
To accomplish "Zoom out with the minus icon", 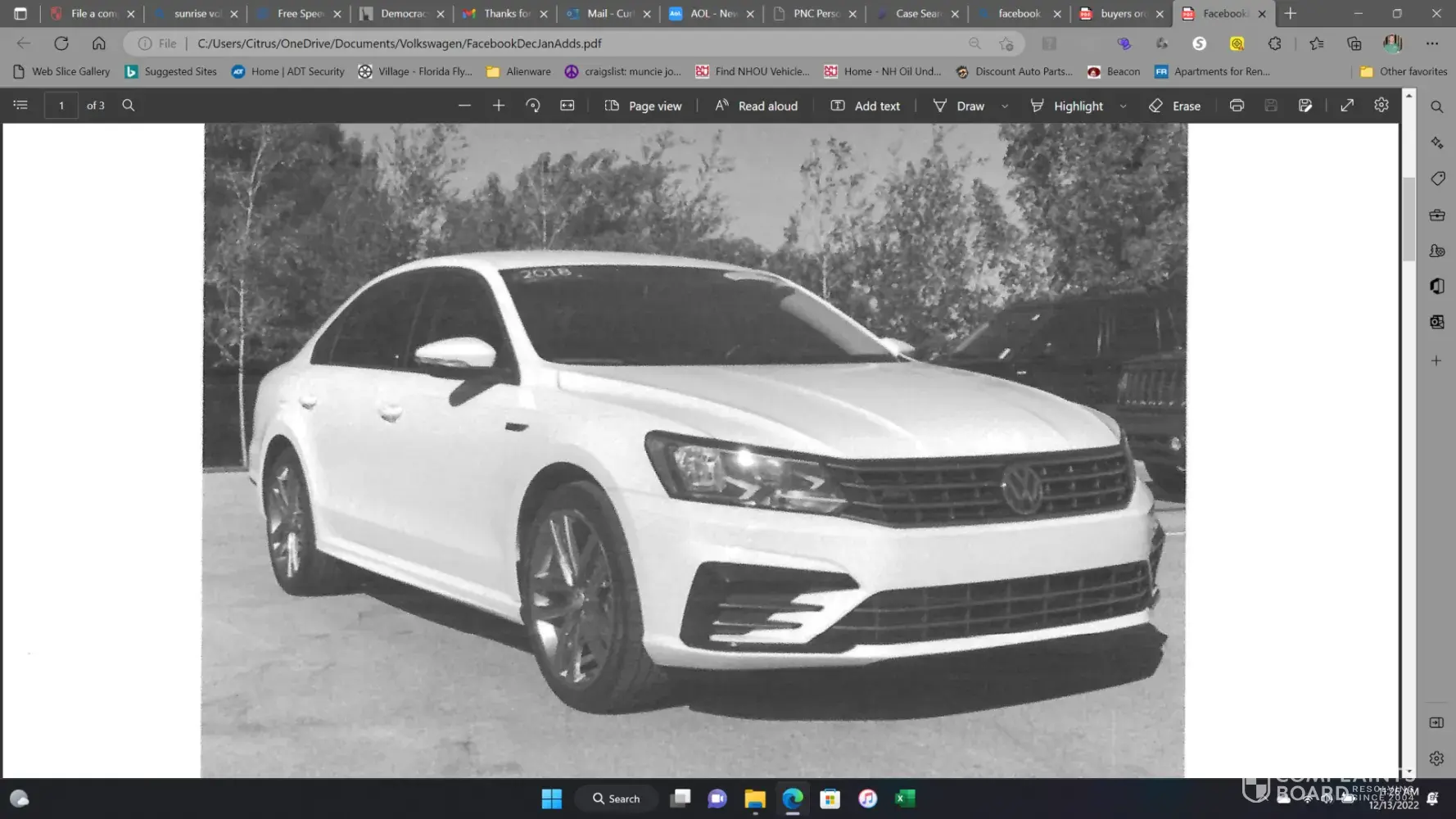I will pyautogui.click(x=464, y=106).
